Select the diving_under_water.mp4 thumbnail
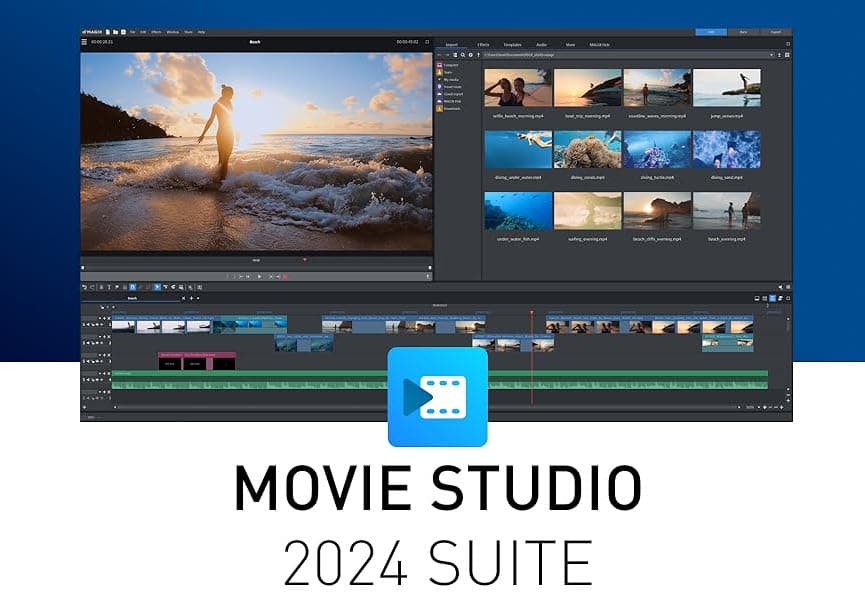 (518, 149)
